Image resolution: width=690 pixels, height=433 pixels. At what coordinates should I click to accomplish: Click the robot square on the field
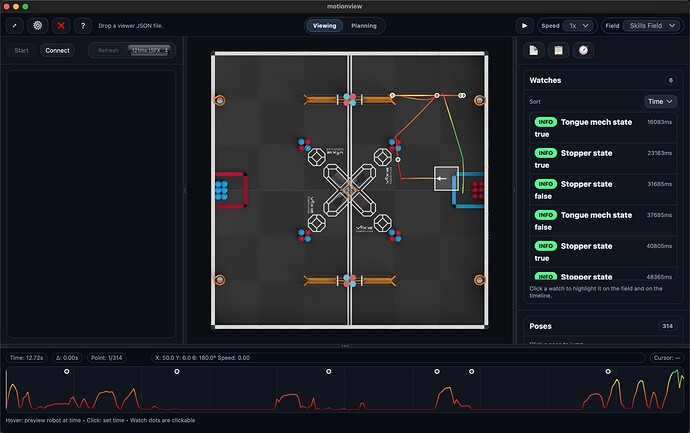click(446, 178)
